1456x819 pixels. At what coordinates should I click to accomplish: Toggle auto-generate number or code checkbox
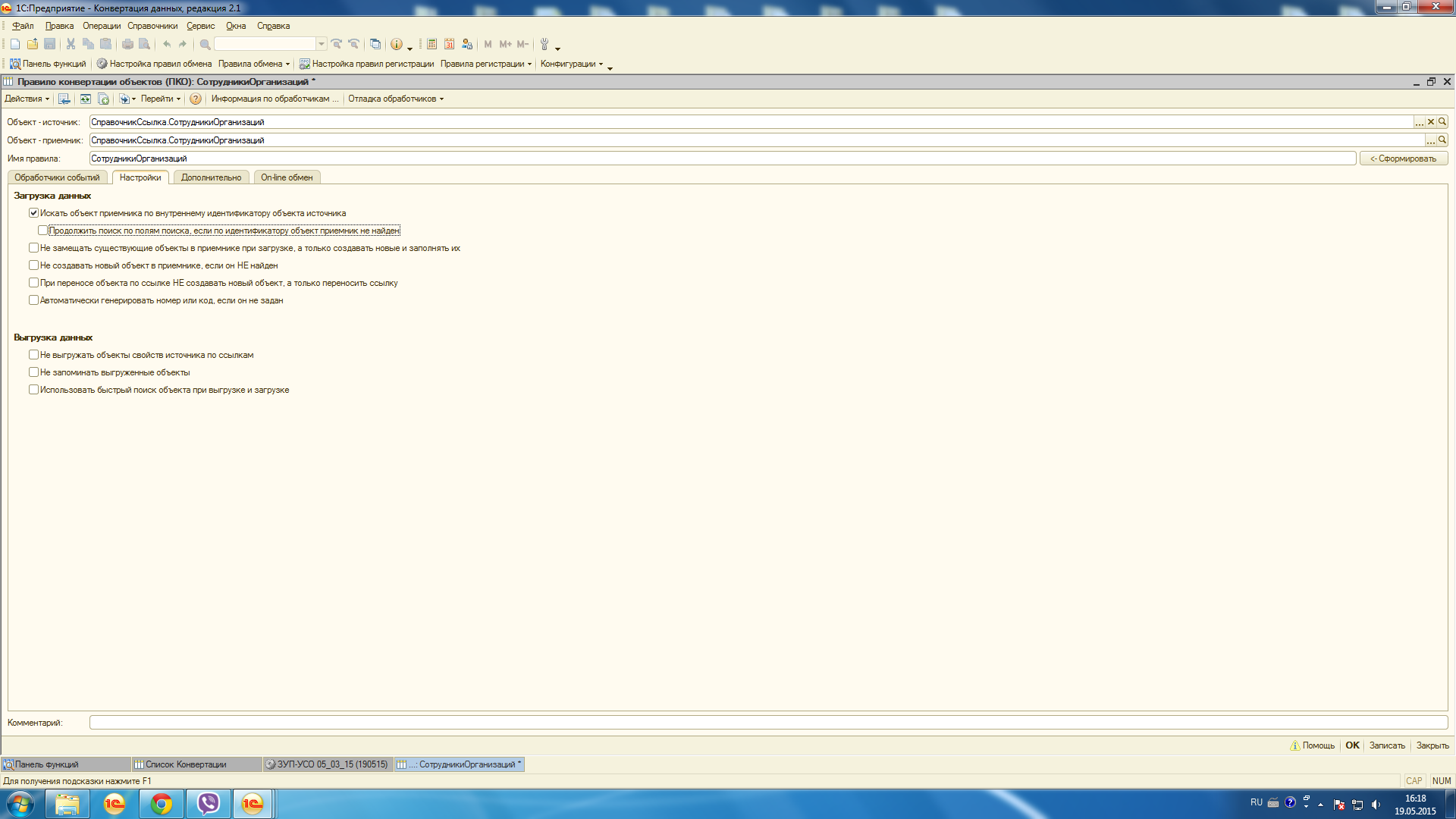tap(33, 300)
